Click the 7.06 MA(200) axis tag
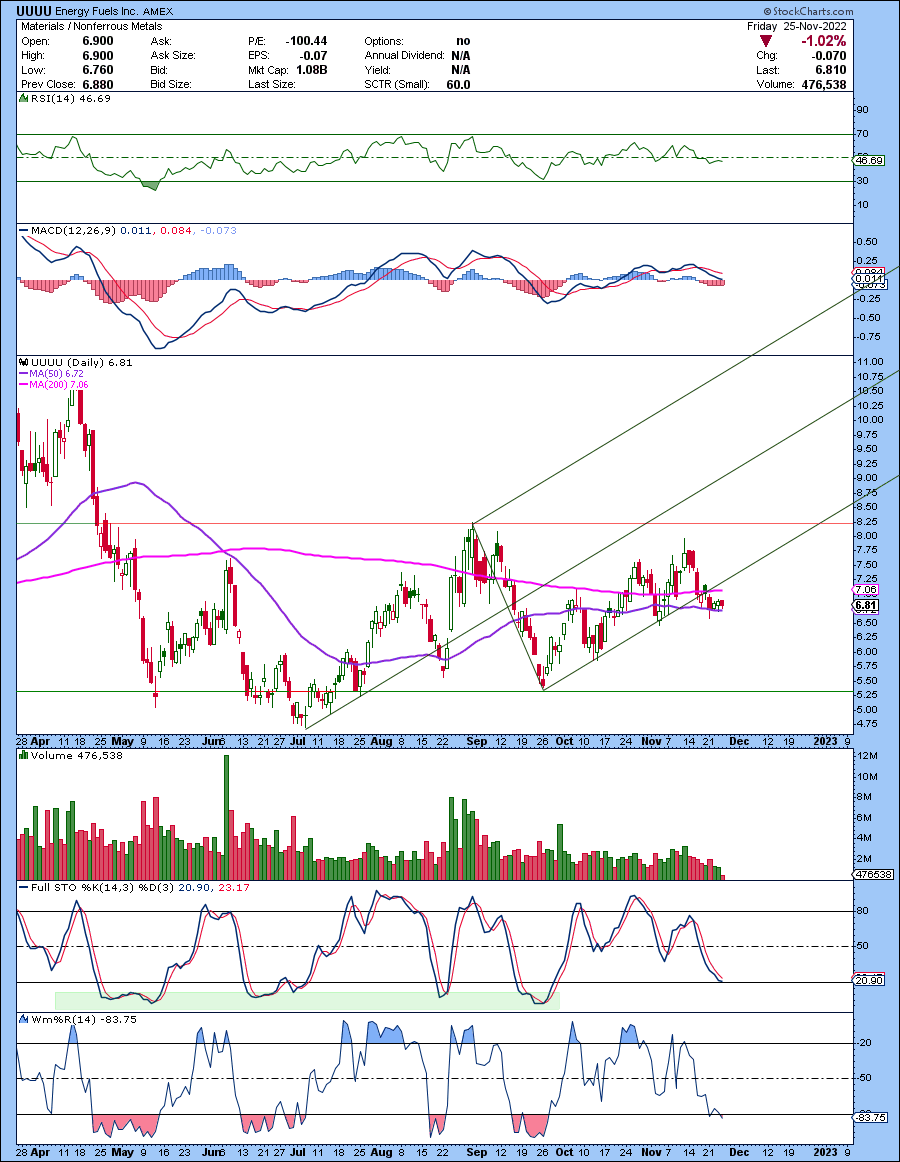This screenshot has height=1162, width=900. click(866, 590)
